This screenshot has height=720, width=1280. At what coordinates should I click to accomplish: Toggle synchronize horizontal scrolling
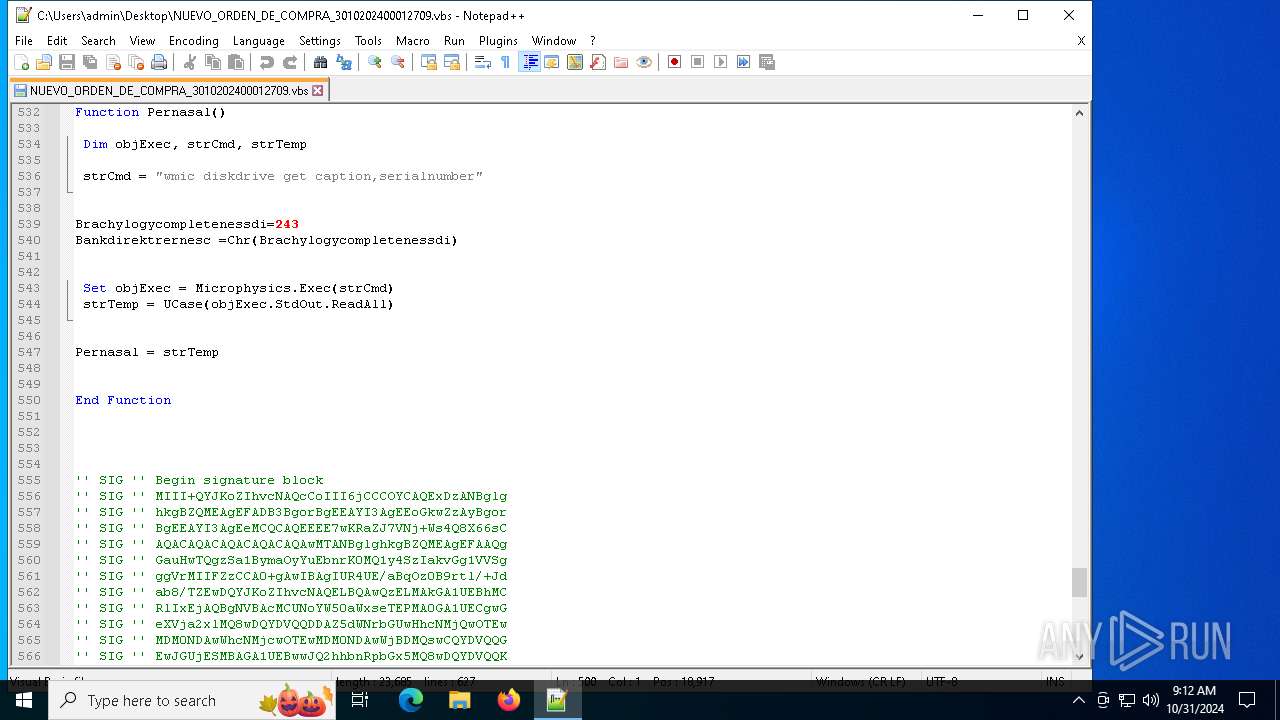coord(452,62)
